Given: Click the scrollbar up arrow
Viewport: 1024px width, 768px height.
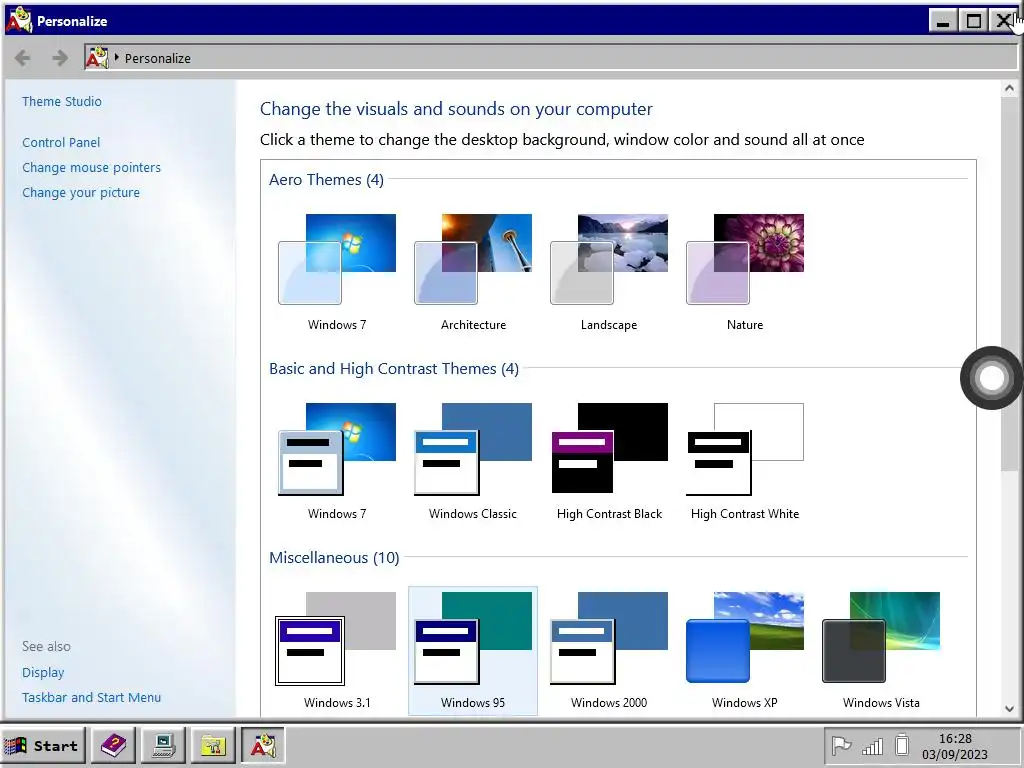Looking at the screenshot, I should (1009, 88).
